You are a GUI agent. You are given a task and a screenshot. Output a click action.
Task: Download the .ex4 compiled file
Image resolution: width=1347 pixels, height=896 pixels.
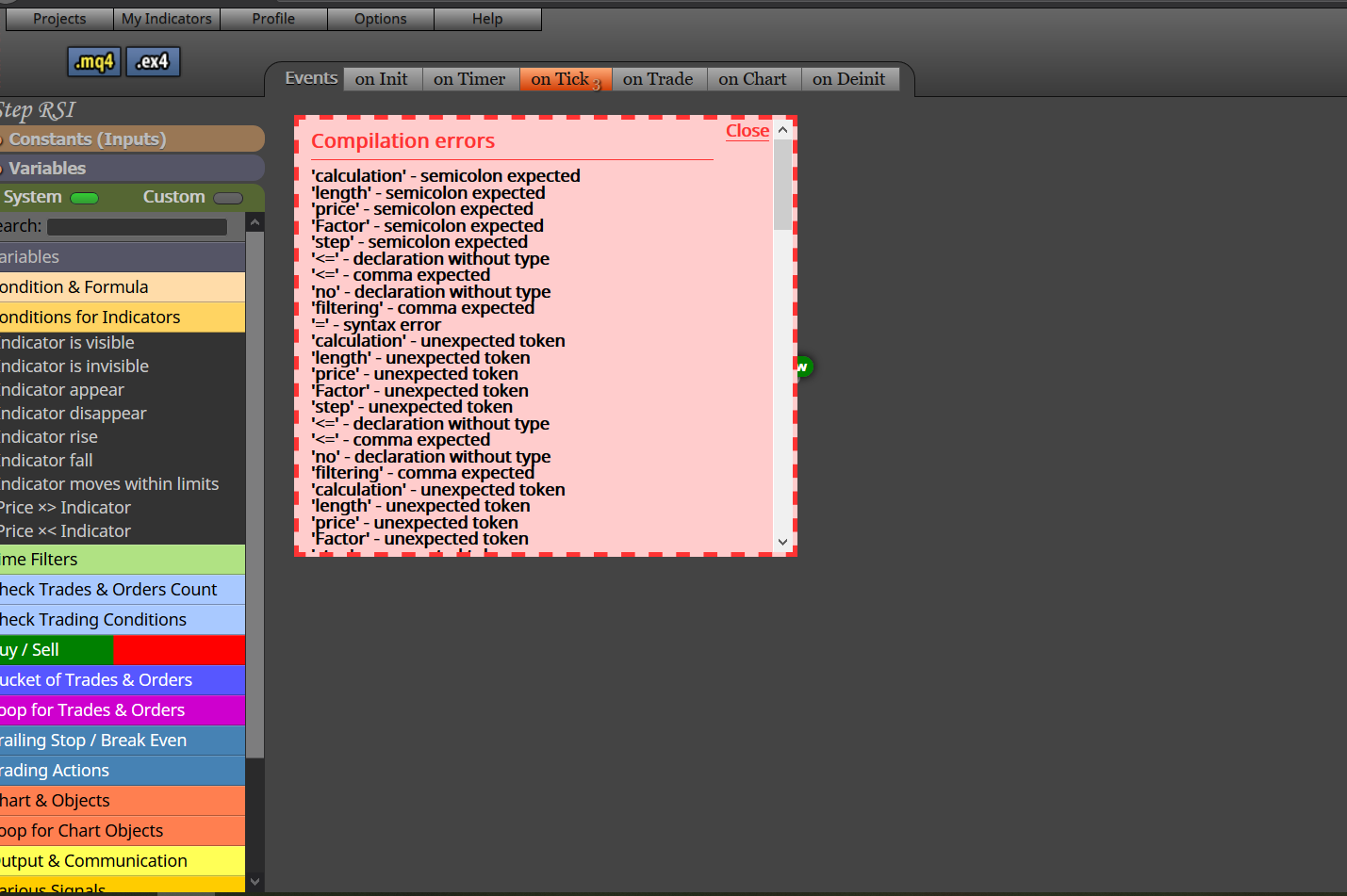click(153, 62)
